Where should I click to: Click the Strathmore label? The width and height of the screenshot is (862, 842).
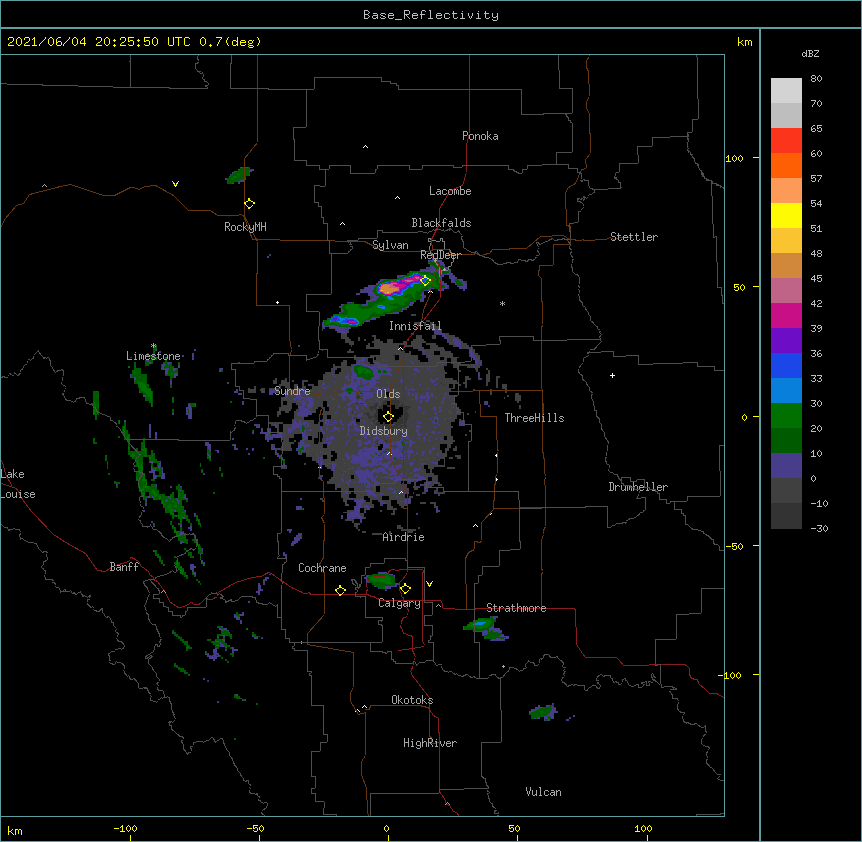[x=516, y=608]
